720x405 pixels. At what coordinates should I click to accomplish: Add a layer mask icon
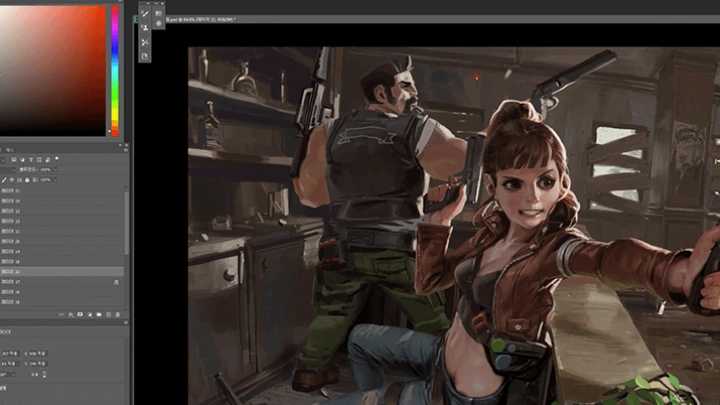pos(80,314)
